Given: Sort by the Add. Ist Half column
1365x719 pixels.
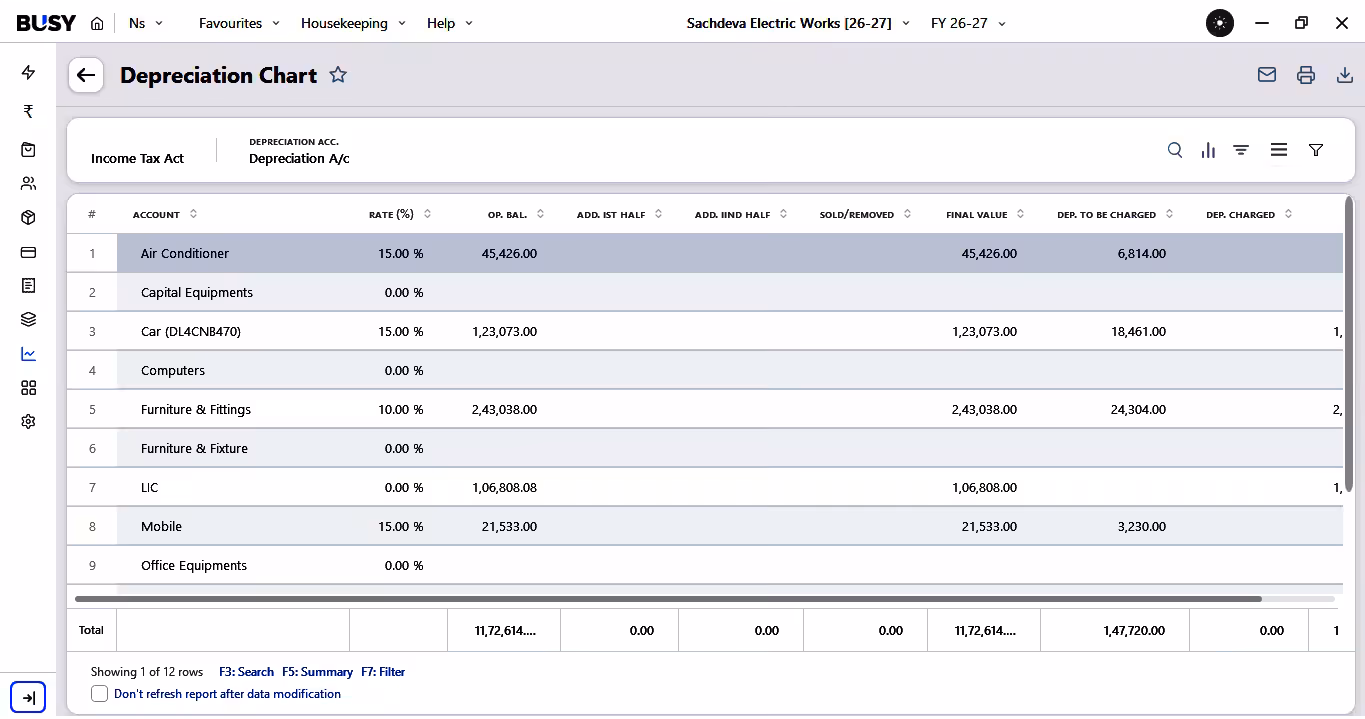Looking at the screenshot, I should pyautogui.click(x=620, y=214).
